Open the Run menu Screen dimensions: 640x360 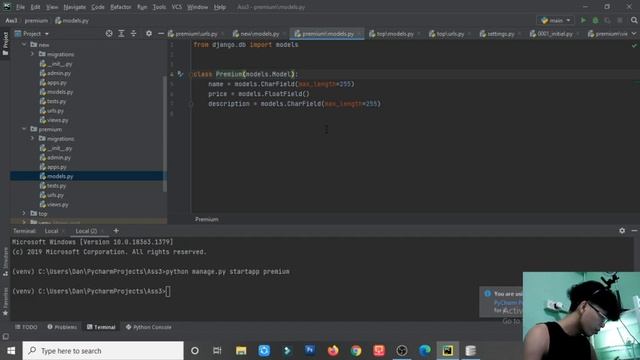tap(142, 7)
